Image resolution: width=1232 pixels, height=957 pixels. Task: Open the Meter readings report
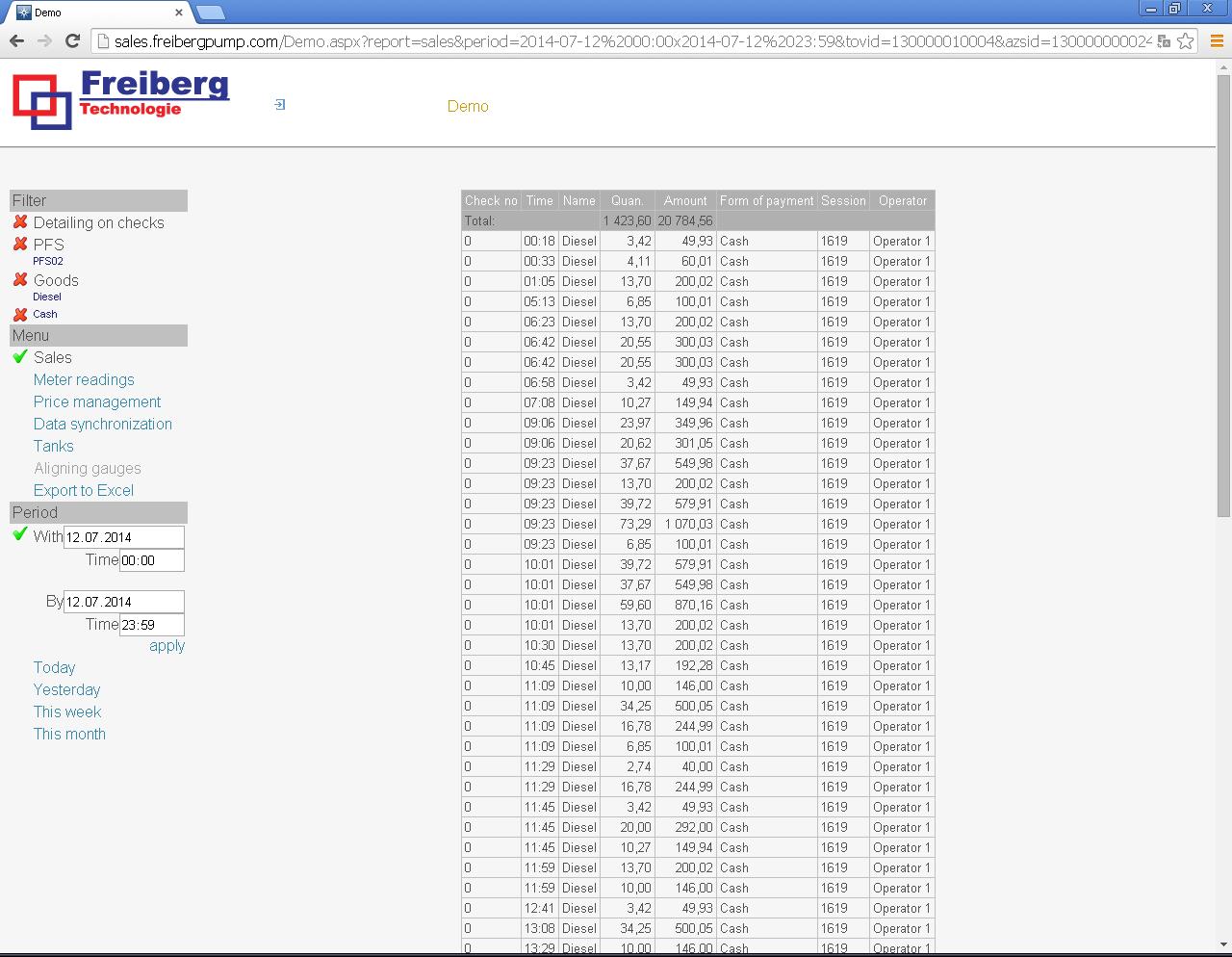coord(84,379)
